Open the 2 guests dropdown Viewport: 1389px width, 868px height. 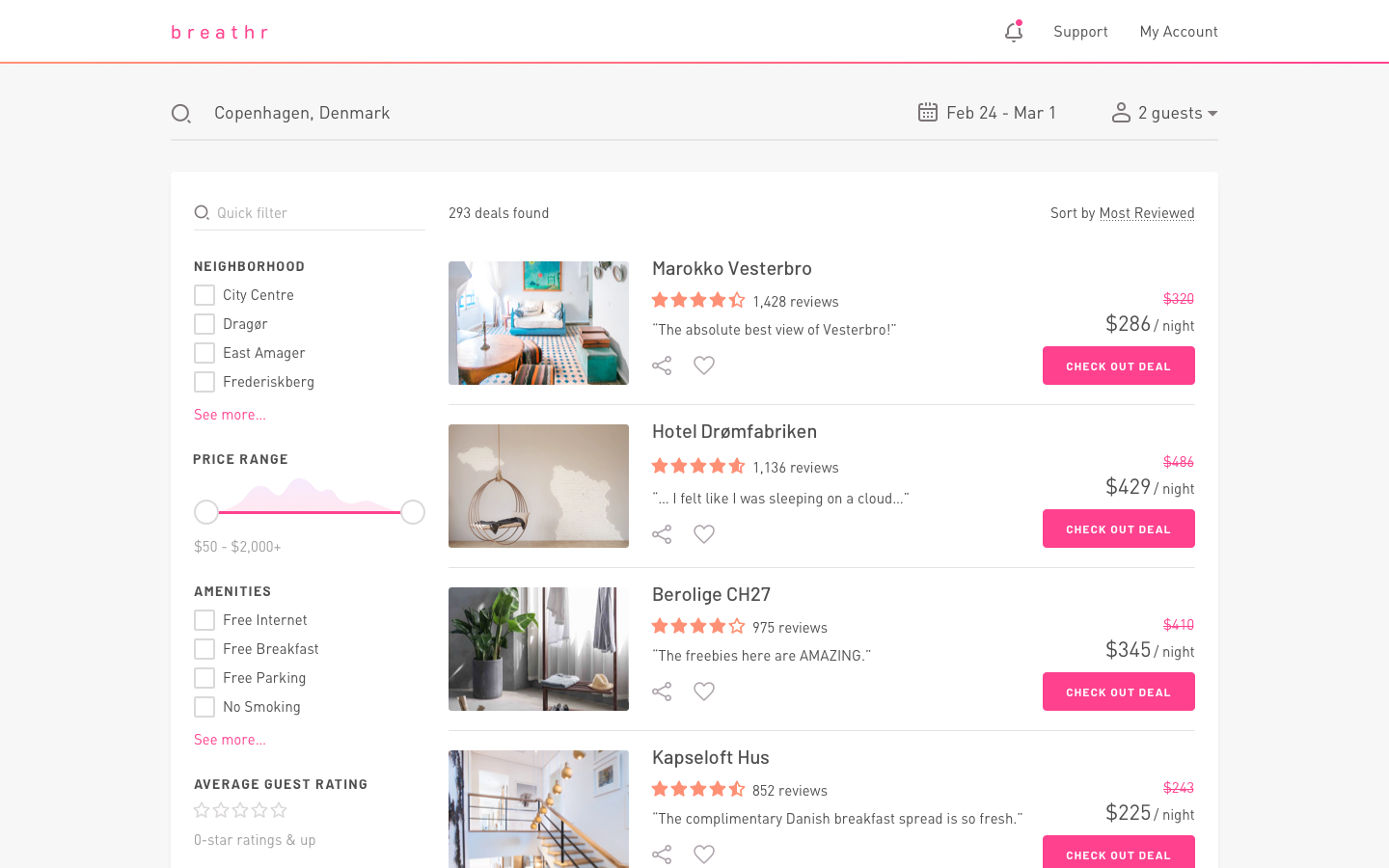click(1165, 113)
